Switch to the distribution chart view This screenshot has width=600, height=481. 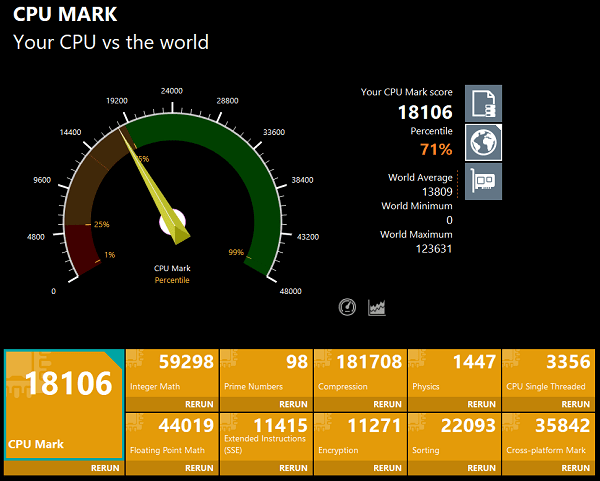coord(377,307)
